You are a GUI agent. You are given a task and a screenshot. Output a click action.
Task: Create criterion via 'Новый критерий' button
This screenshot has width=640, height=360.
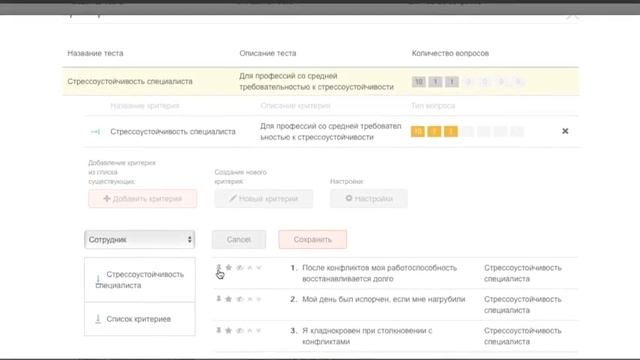coord(264,198)
